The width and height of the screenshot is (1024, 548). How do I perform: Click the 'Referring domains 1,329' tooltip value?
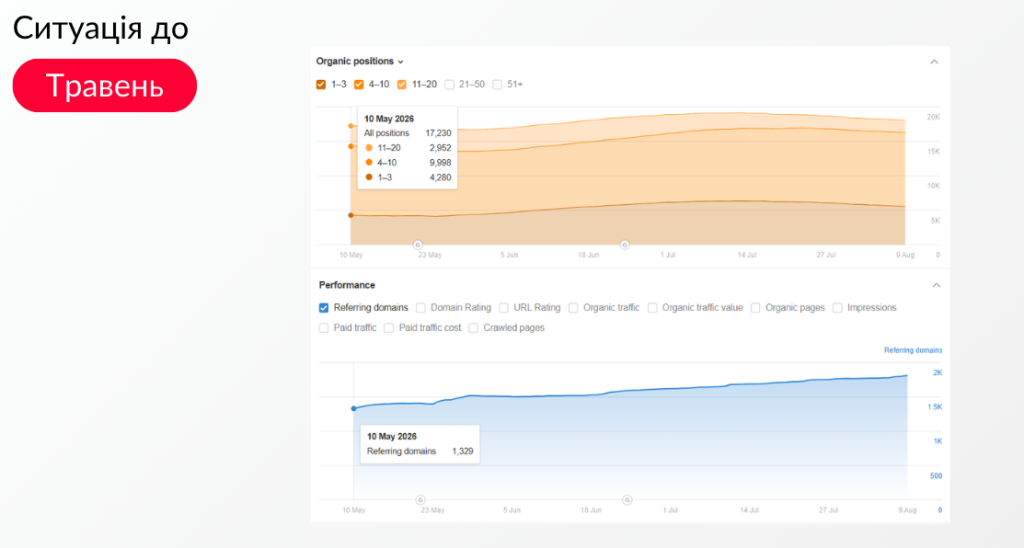coord(462,451)
